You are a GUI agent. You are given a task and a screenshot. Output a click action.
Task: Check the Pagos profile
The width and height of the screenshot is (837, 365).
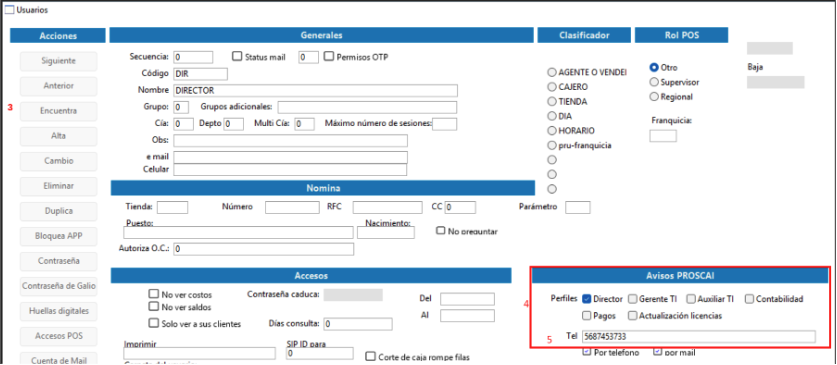pos(587,315)
